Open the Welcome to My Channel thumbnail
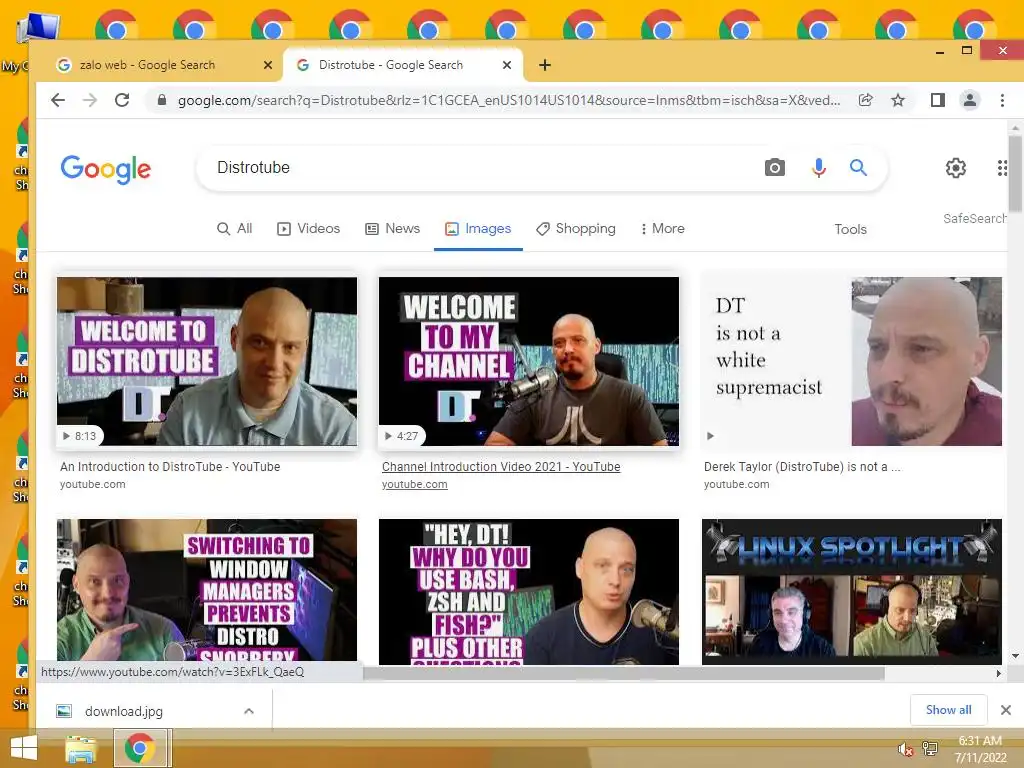Viewport: 1024px width, 768px height. pos(529,361)
